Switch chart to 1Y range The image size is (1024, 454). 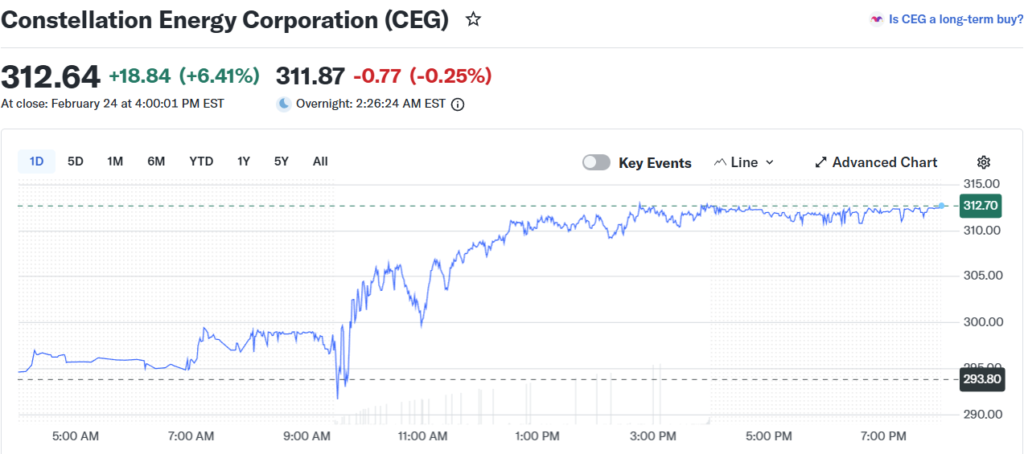(x=244, y=161)
